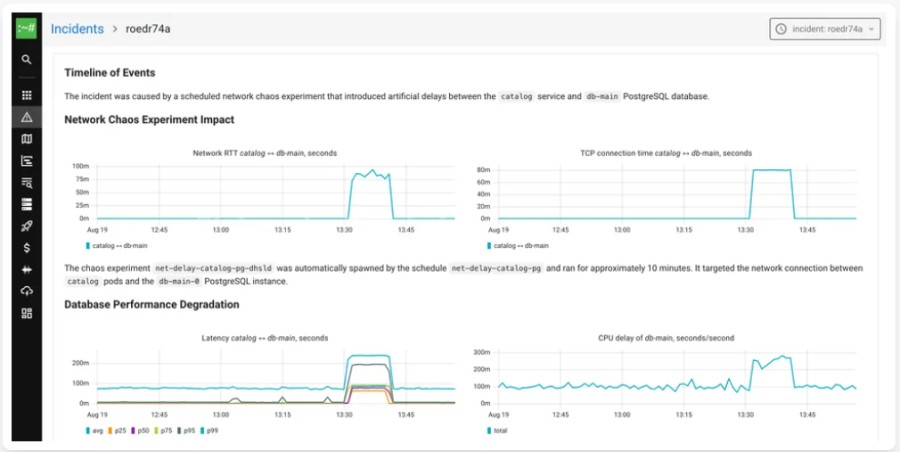Open the costs dollar icon in the sidebar

click(26, 248)
